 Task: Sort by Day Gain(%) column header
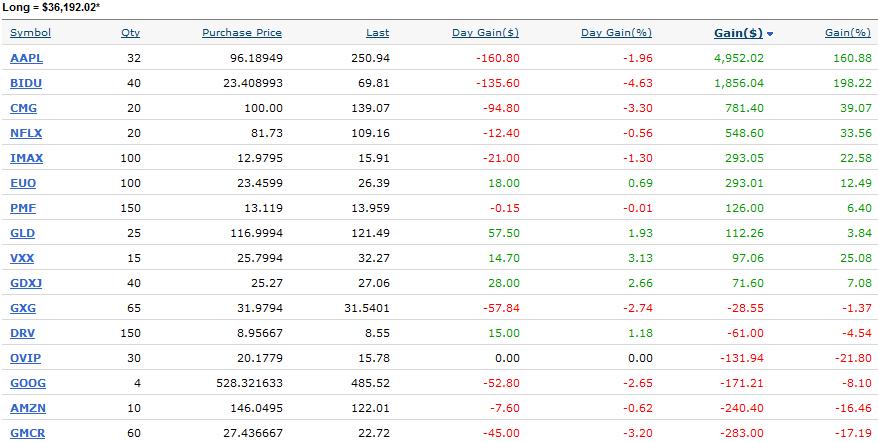[x=617, y=32]
